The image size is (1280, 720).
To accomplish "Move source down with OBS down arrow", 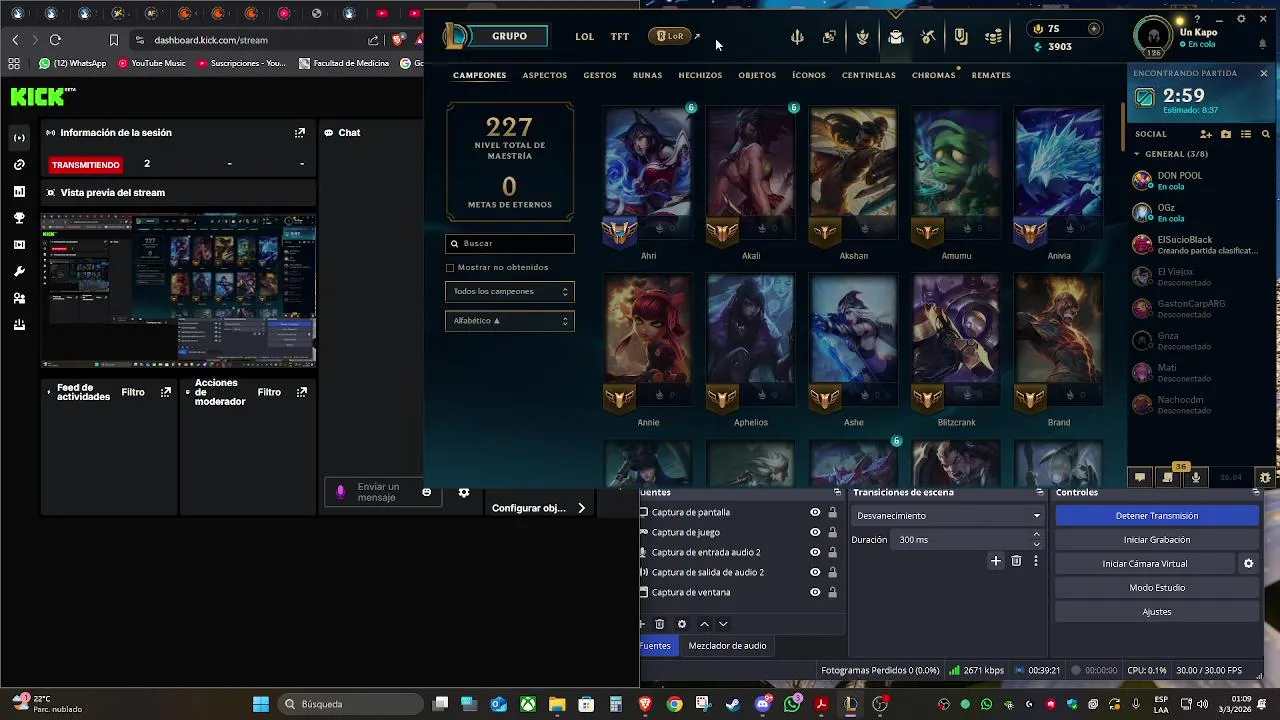I will point(723,624).
